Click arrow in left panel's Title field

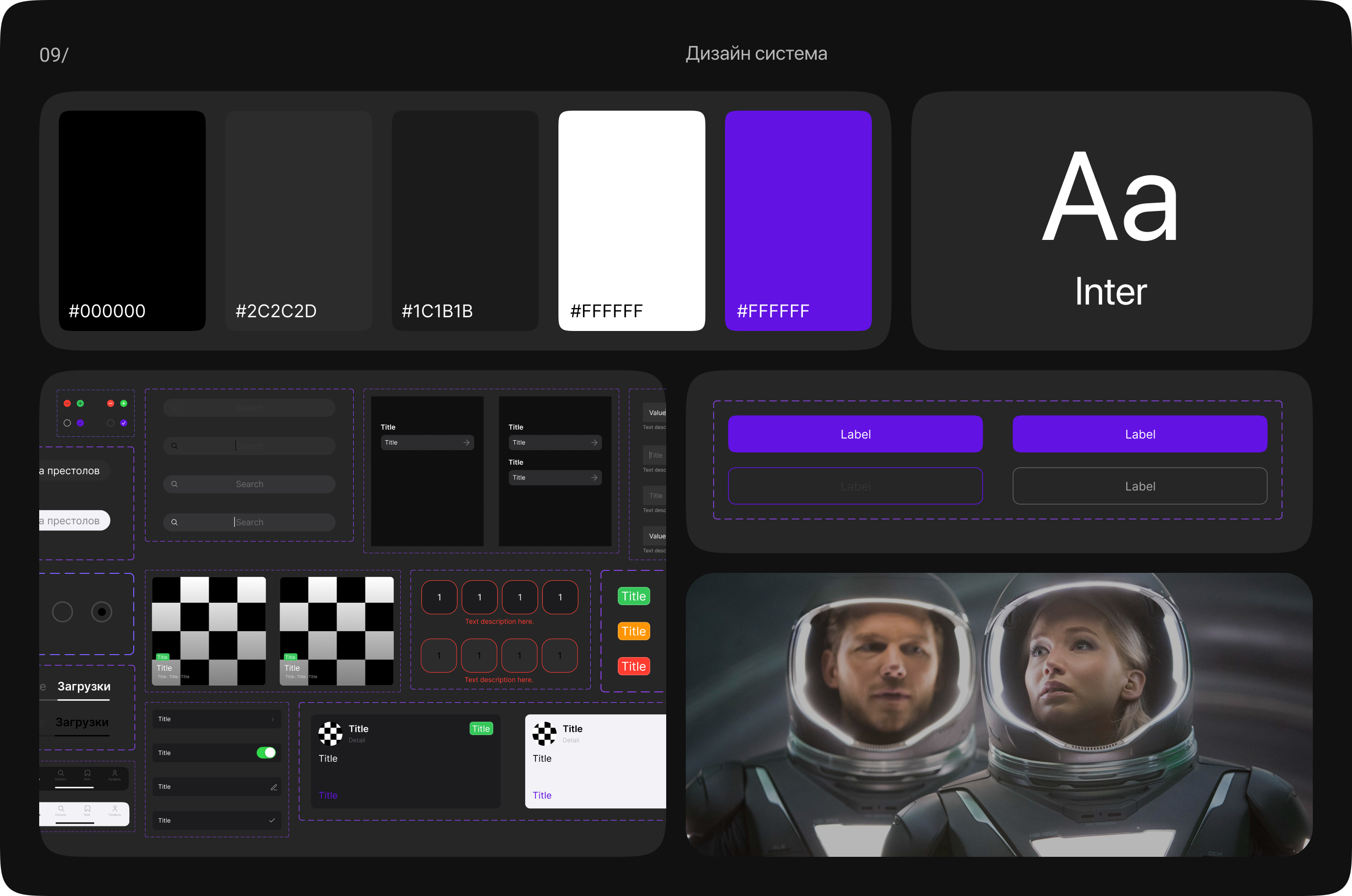466,443
